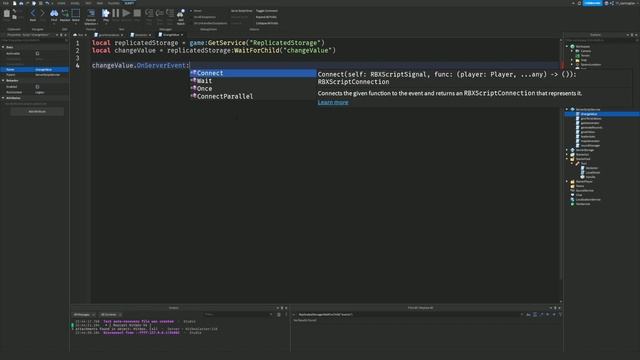Select StarterPack in the Explorer tree
Viewport: 640px width, 360px height.
click(582, 159)
